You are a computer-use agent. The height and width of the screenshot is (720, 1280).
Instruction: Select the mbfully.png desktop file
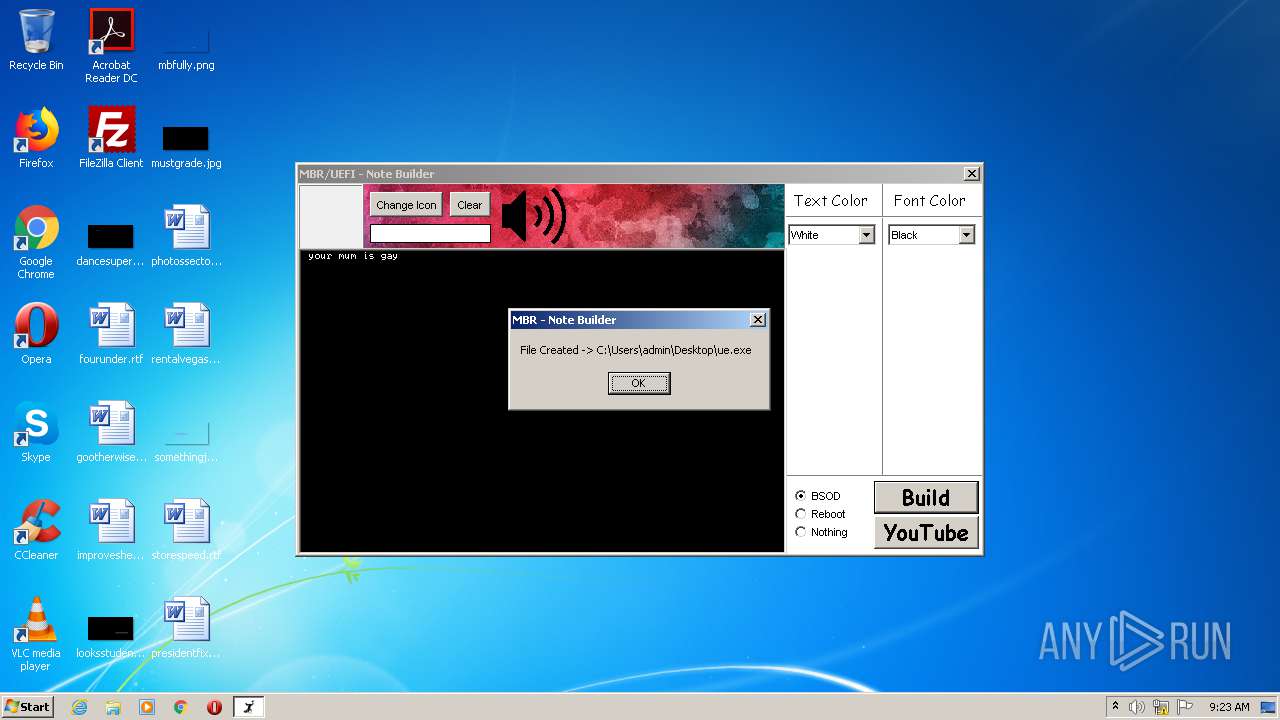click(x=186, y=46)
